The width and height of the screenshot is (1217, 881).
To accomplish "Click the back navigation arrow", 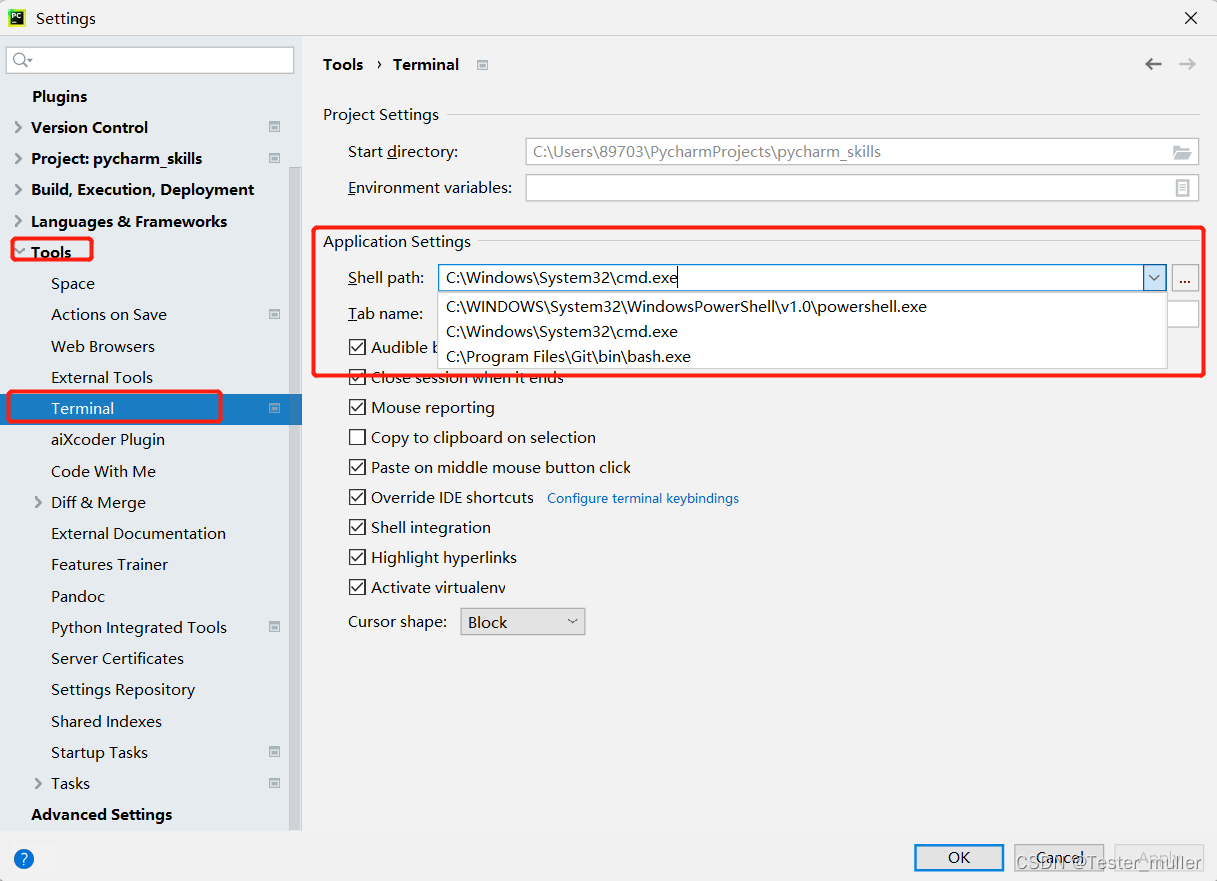I will (x=1153, y=64).
